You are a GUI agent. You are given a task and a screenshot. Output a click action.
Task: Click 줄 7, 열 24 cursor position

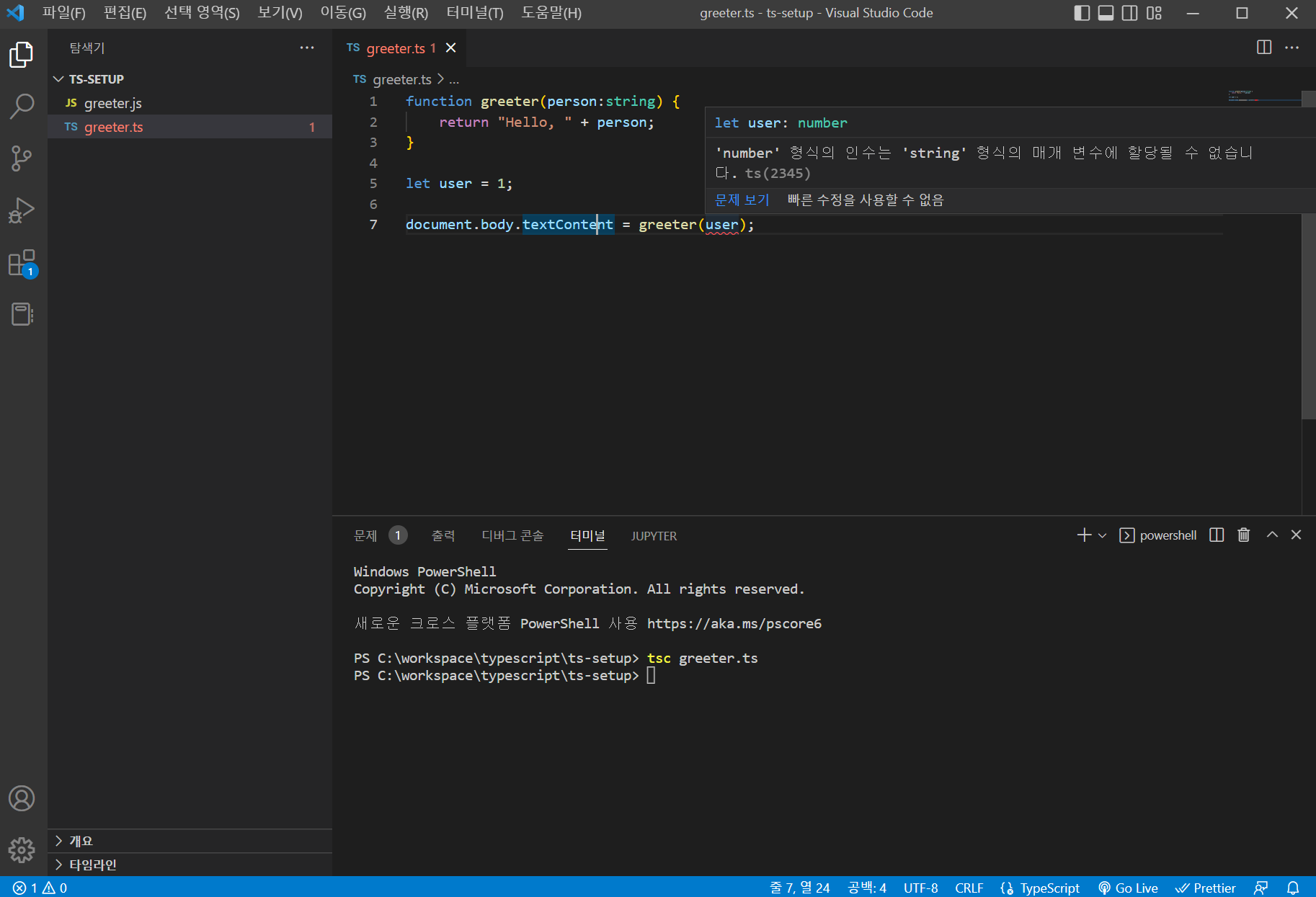point(800,888)
